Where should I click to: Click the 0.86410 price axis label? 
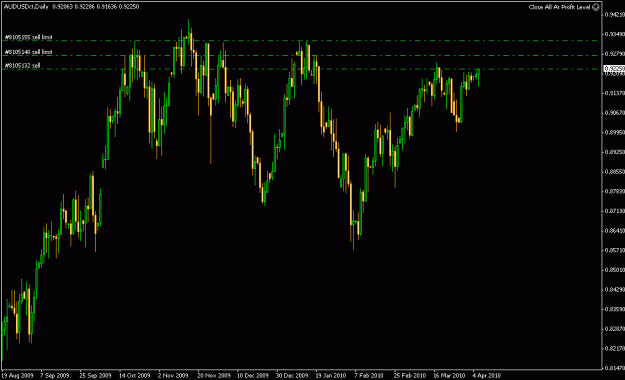[x=615, y=230]
